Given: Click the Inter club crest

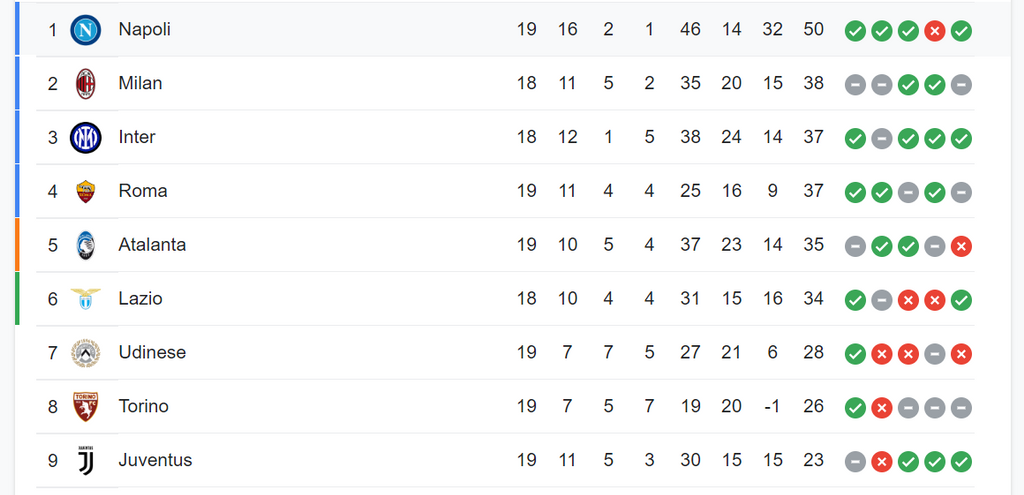Looking at the screenshot, I should tap(86, 138).
